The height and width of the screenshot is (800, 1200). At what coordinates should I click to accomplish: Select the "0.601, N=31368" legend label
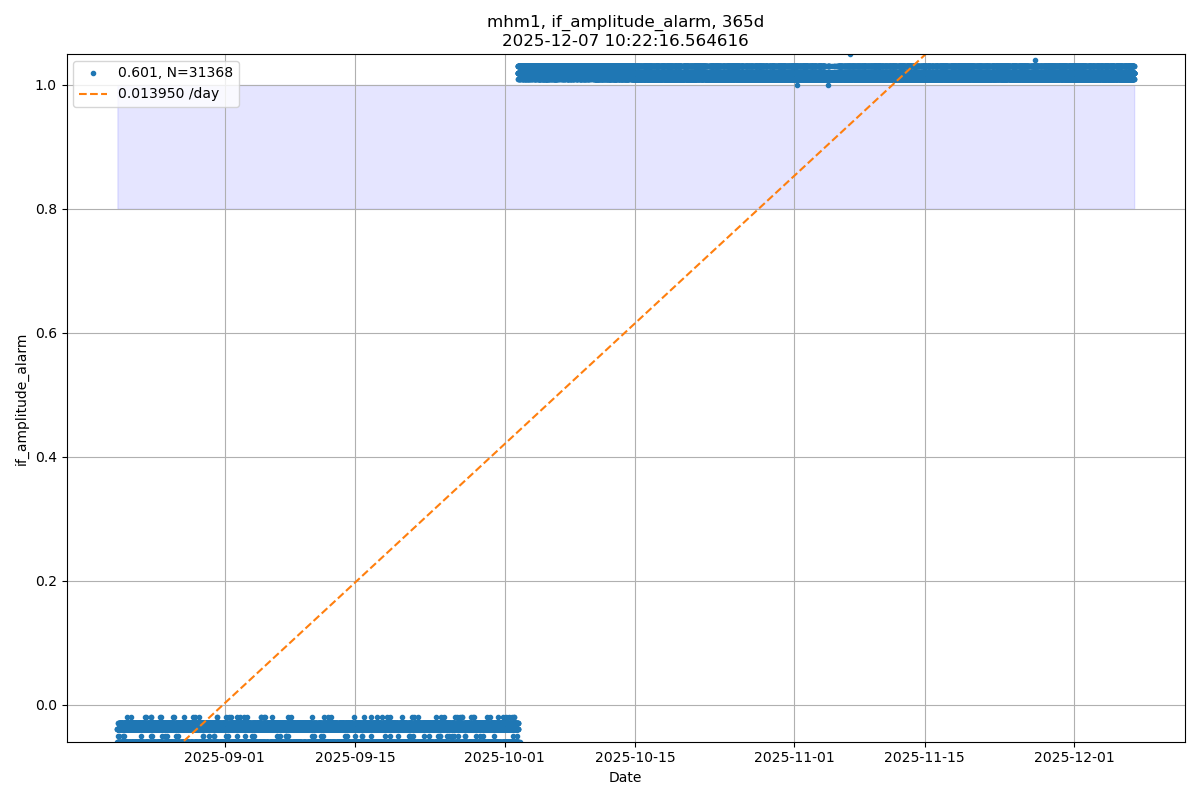[x=175, y=73]
